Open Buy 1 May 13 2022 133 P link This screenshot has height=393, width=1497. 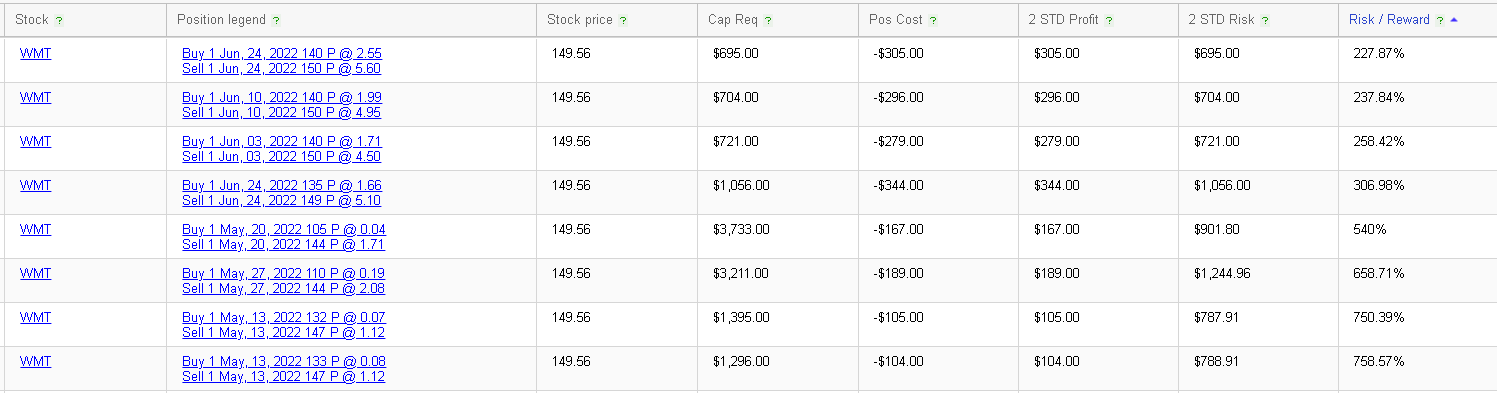[283, 361]
